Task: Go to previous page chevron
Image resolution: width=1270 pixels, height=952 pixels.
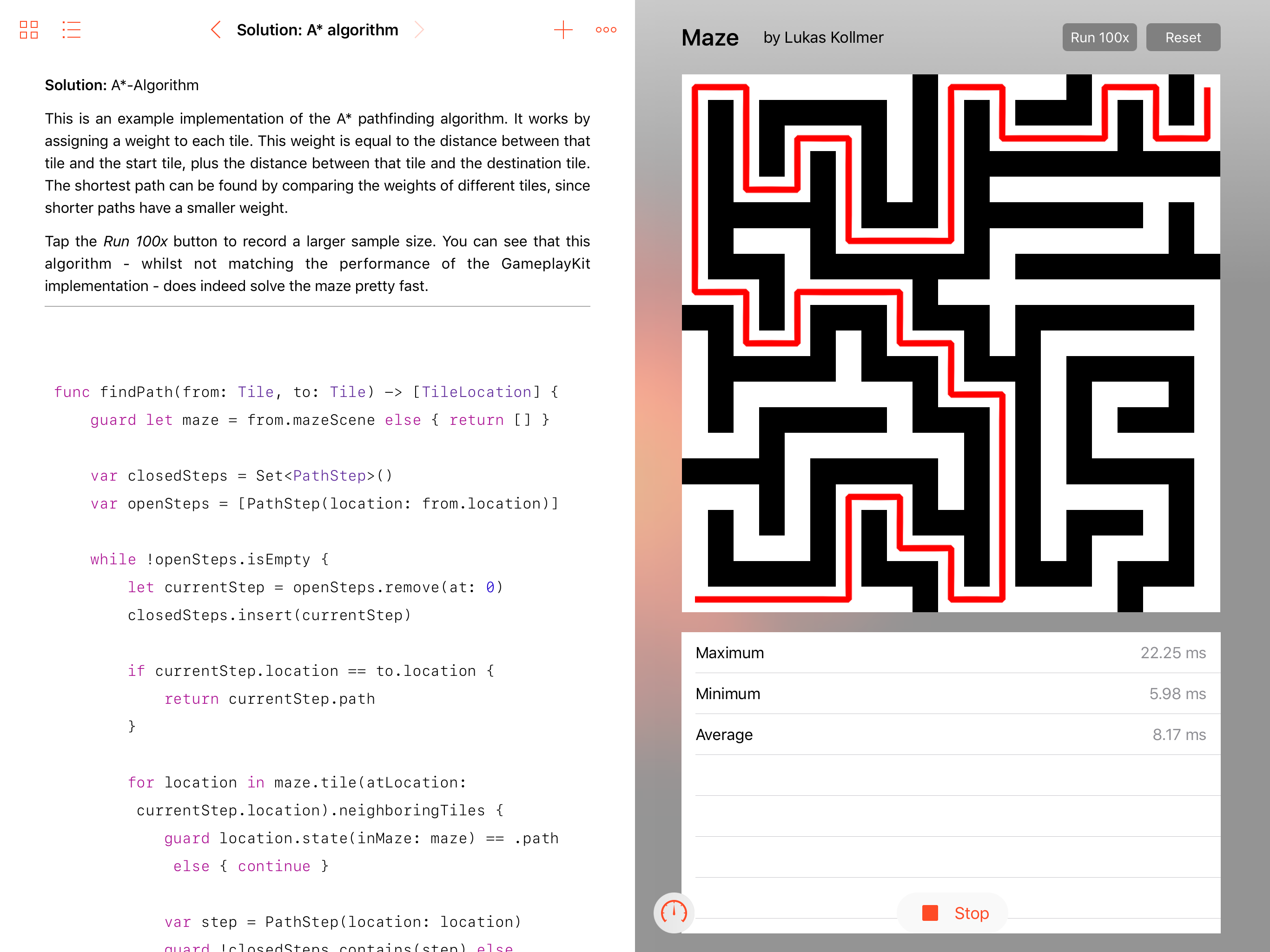Action: 216,30
